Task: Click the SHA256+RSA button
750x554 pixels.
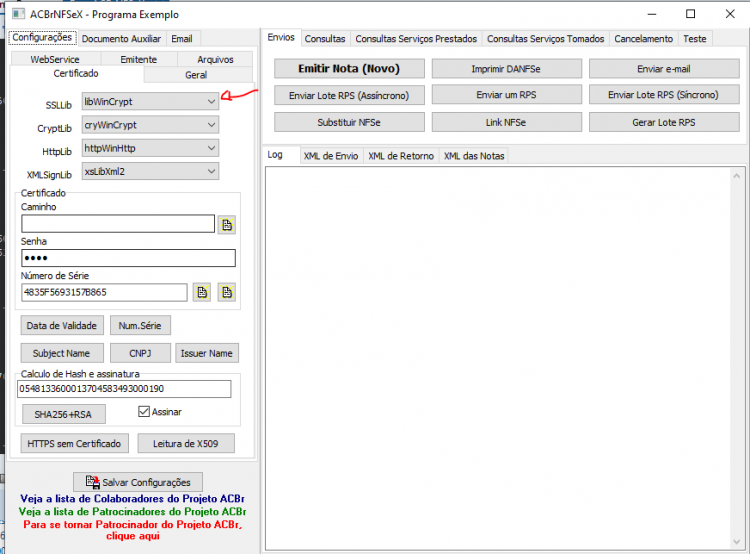Action: [x=63, y=414]
